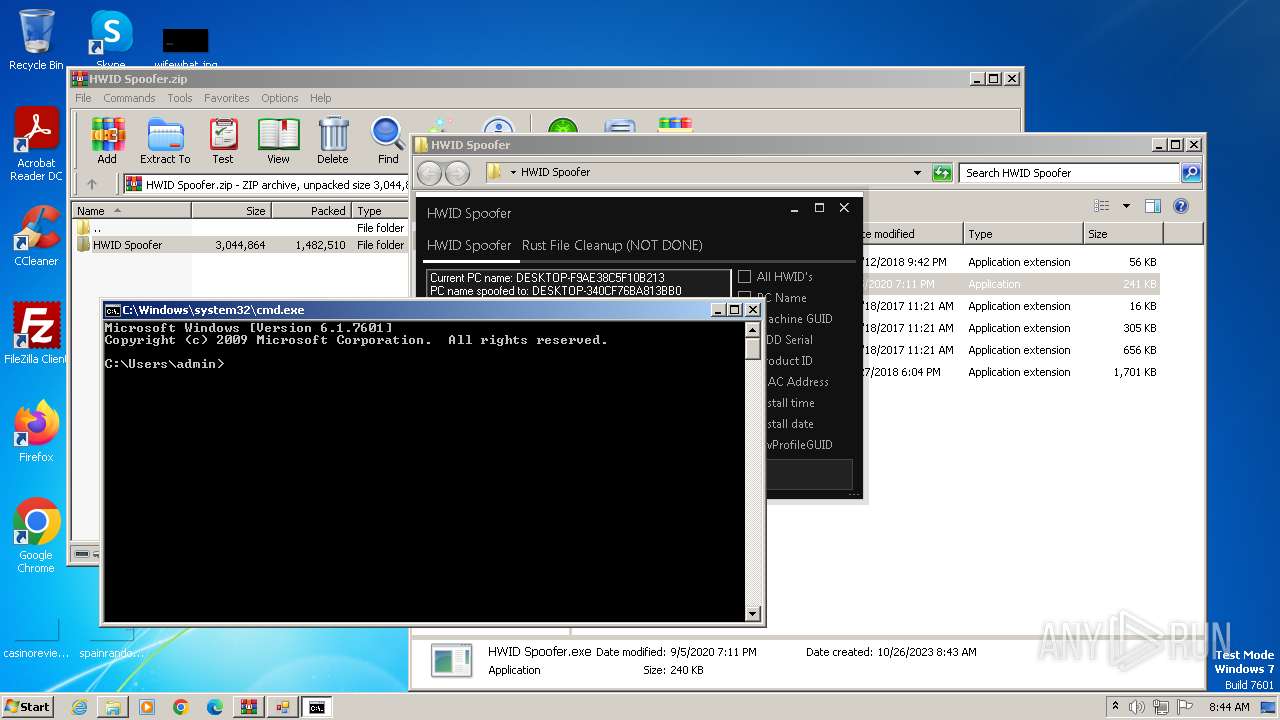Toggle the Explorer preview pane icon
Image resolution: width=1280 pixels, height=720 pixels.
tap(1152, 206)
